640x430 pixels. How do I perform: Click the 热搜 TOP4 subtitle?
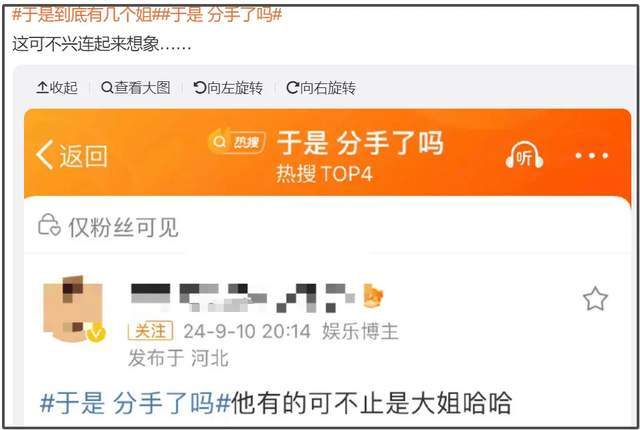(x=324, y=174)
